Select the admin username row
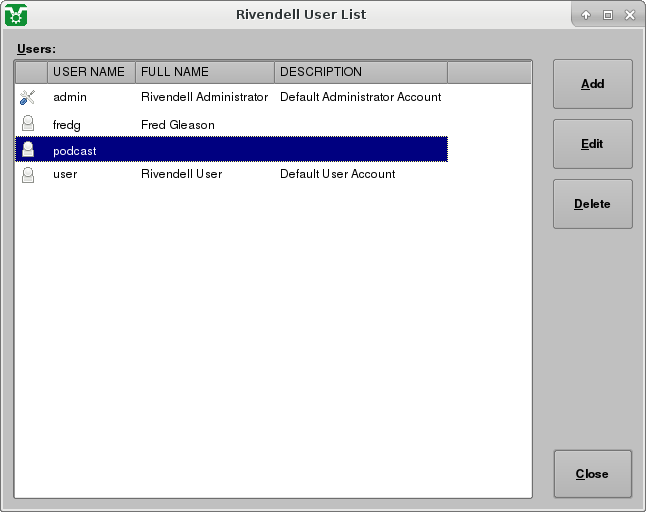 tap(71, 97)
